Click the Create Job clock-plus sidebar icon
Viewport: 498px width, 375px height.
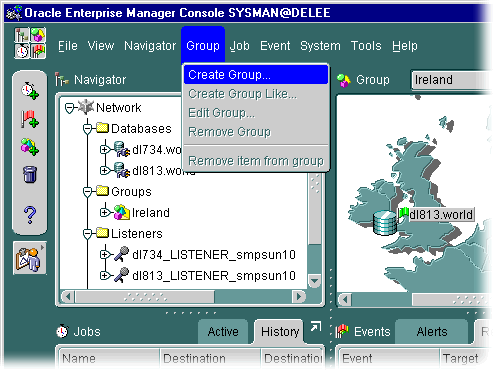[x=30, y=90]
